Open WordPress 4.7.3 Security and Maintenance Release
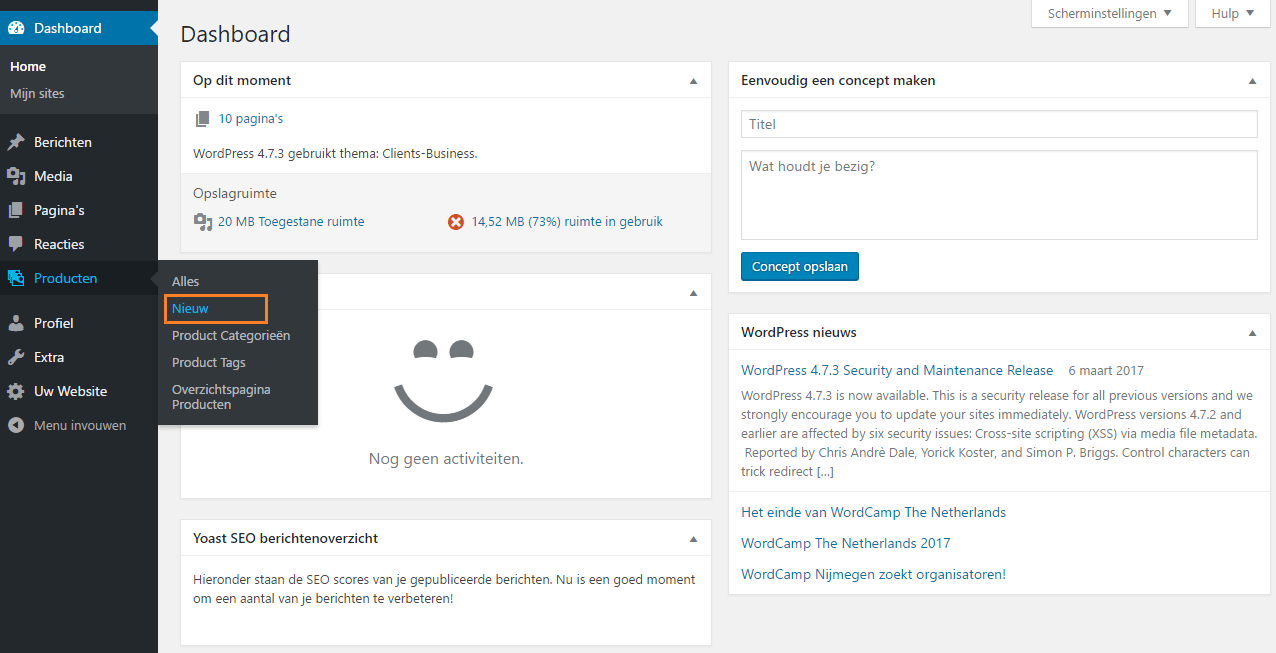1276x653 pixels. pos(897,370)
